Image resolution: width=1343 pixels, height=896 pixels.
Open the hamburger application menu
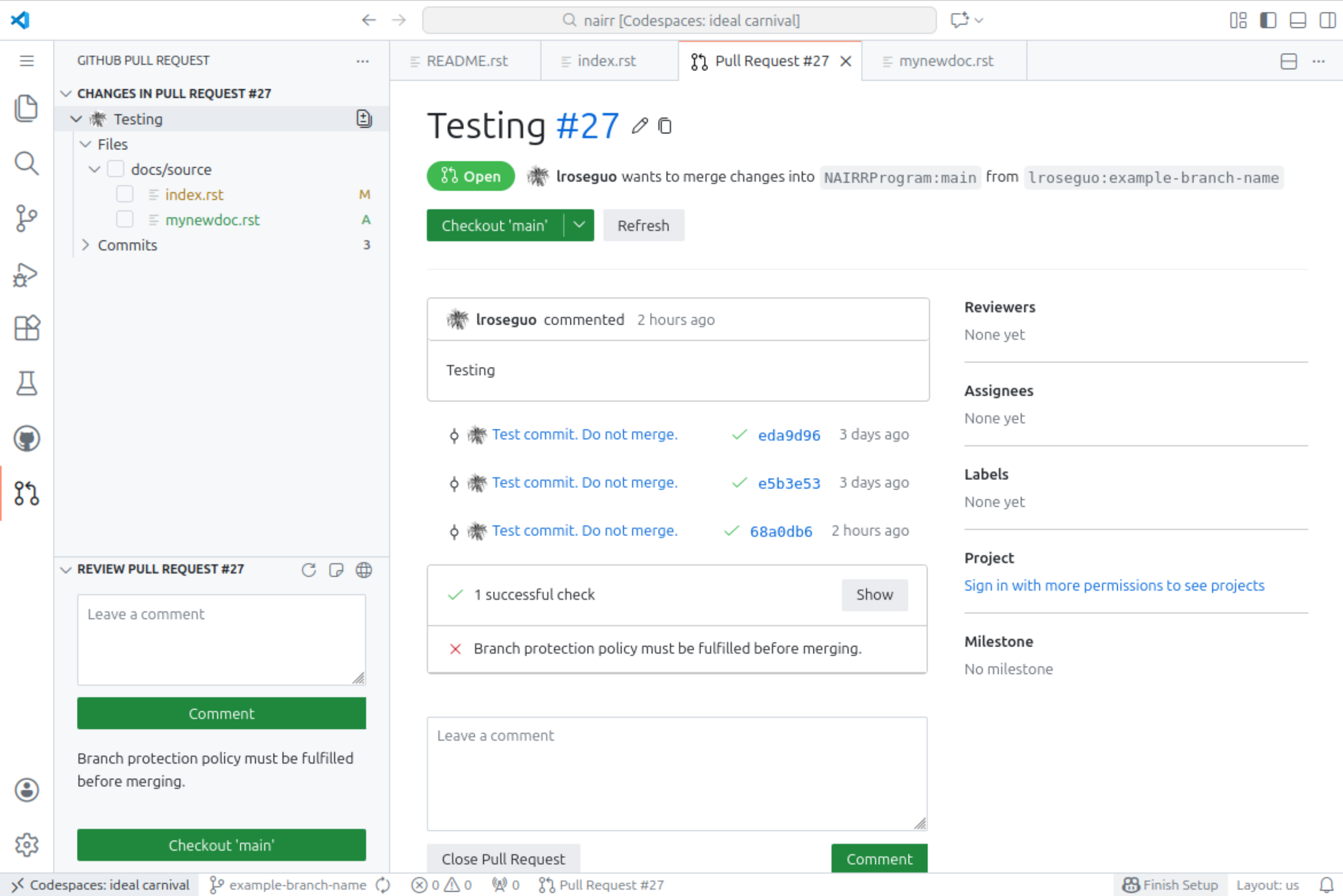(26, 61)
